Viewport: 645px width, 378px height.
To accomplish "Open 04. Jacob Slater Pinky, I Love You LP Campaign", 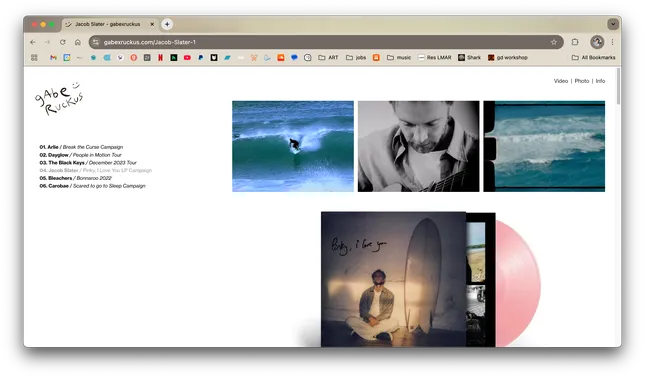I will (95, 170).
